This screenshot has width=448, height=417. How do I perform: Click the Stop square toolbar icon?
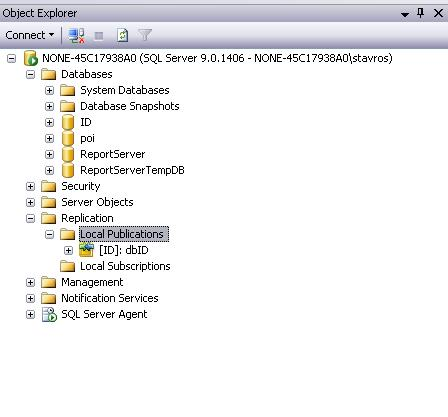point(99,36)
